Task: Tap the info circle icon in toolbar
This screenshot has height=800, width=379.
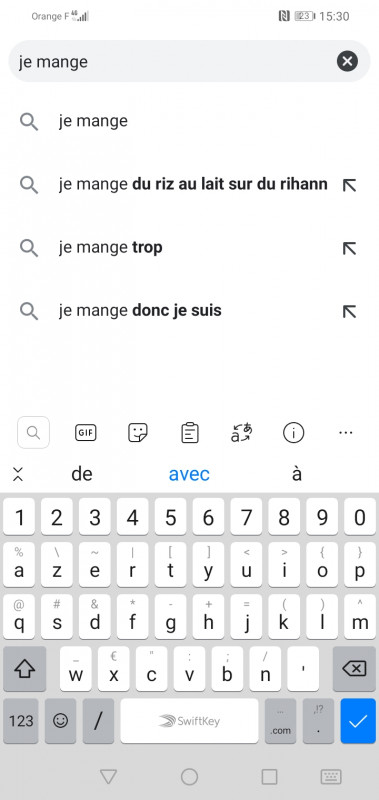Action: click(x=293, y=433)
